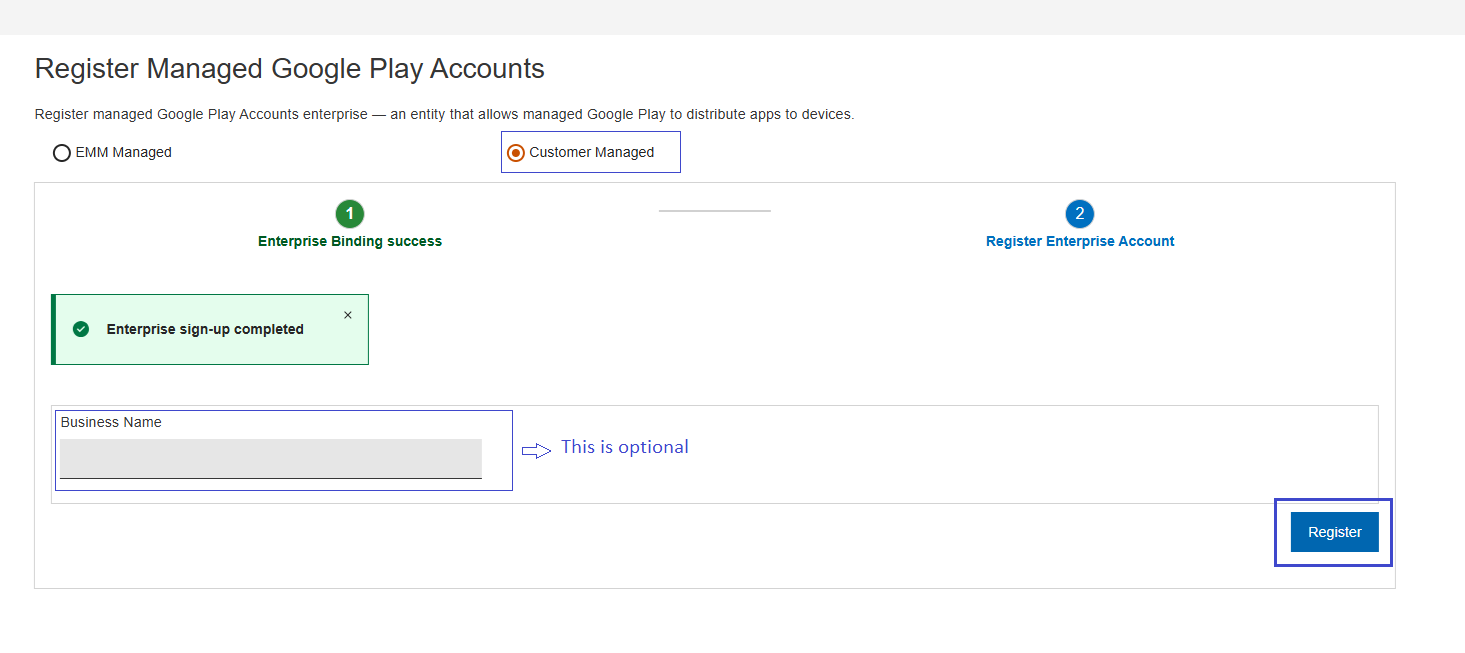This screenshot has height=653, width=1465.
Task: Click the Register Managed Google Play Accounts heading
Action: 290,68
